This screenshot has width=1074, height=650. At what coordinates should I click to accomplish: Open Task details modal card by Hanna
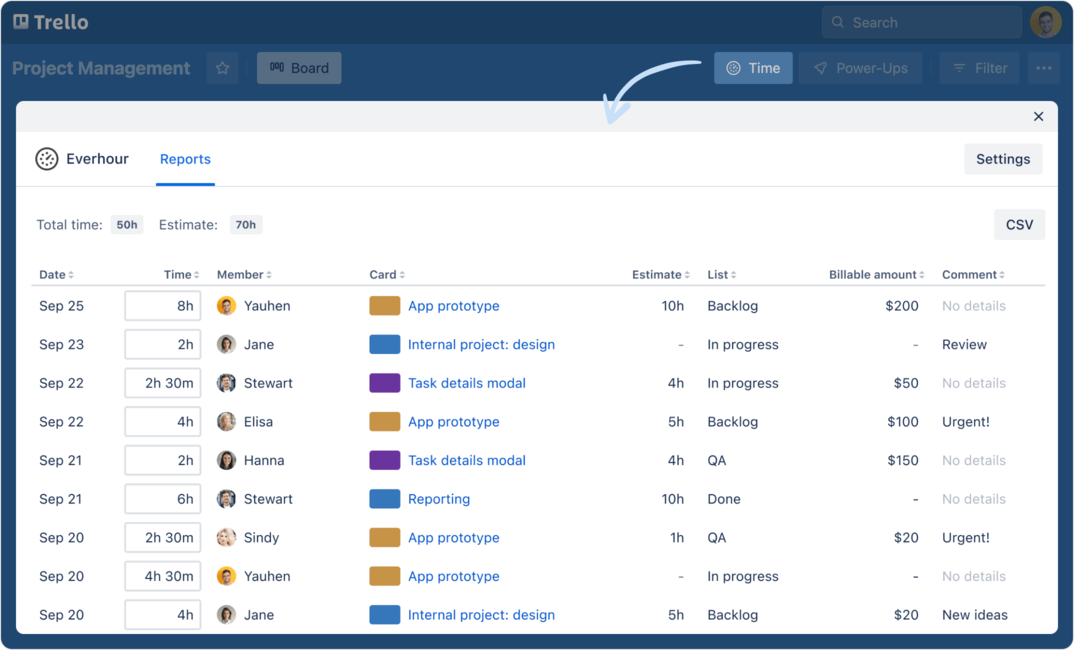pos(467,460)
